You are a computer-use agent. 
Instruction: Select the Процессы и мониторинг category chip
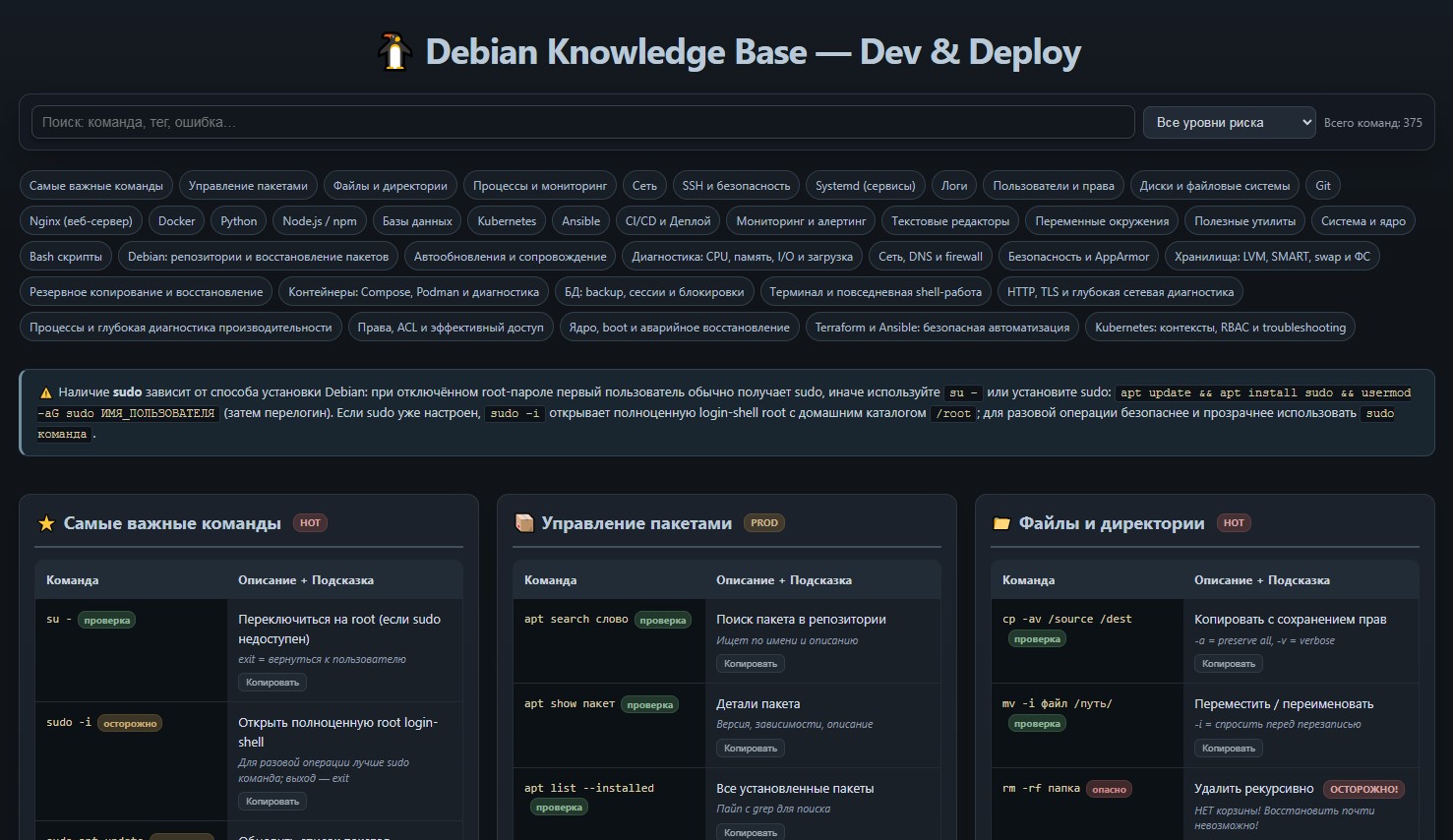(x=540, y=186)
